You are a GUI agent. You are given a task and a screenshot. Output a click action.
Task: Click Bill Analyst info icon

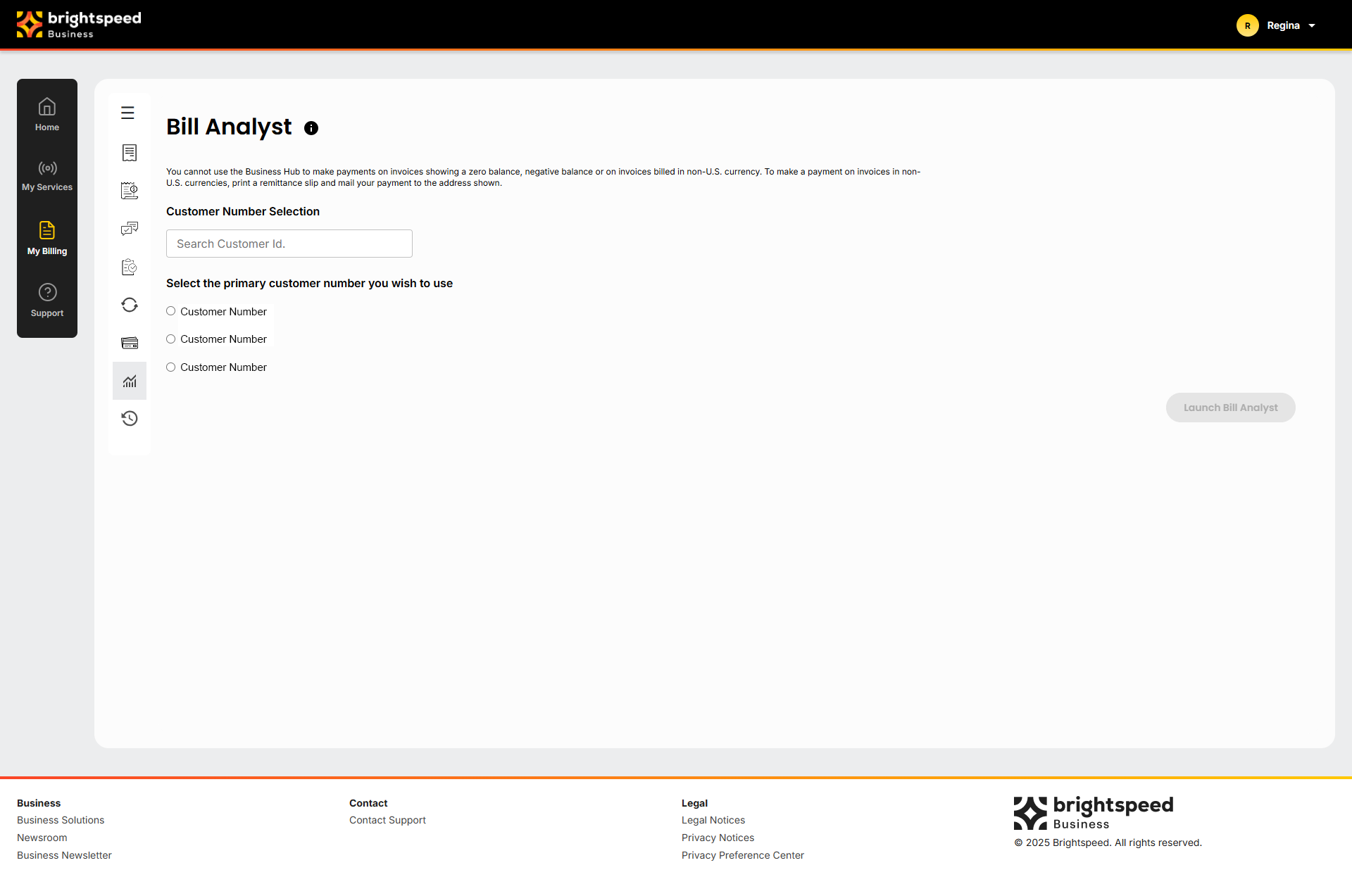(x=311, y=128)
